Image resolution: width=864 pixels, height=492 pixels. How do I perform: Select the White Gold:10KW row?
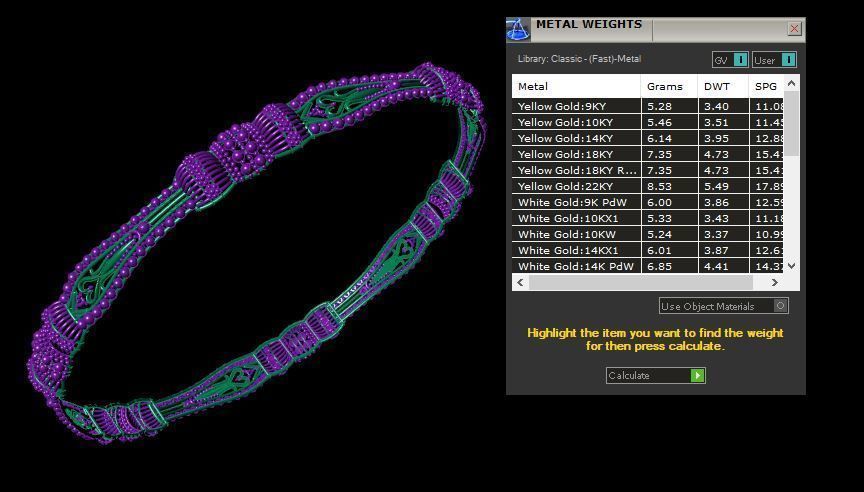point(648,234)
